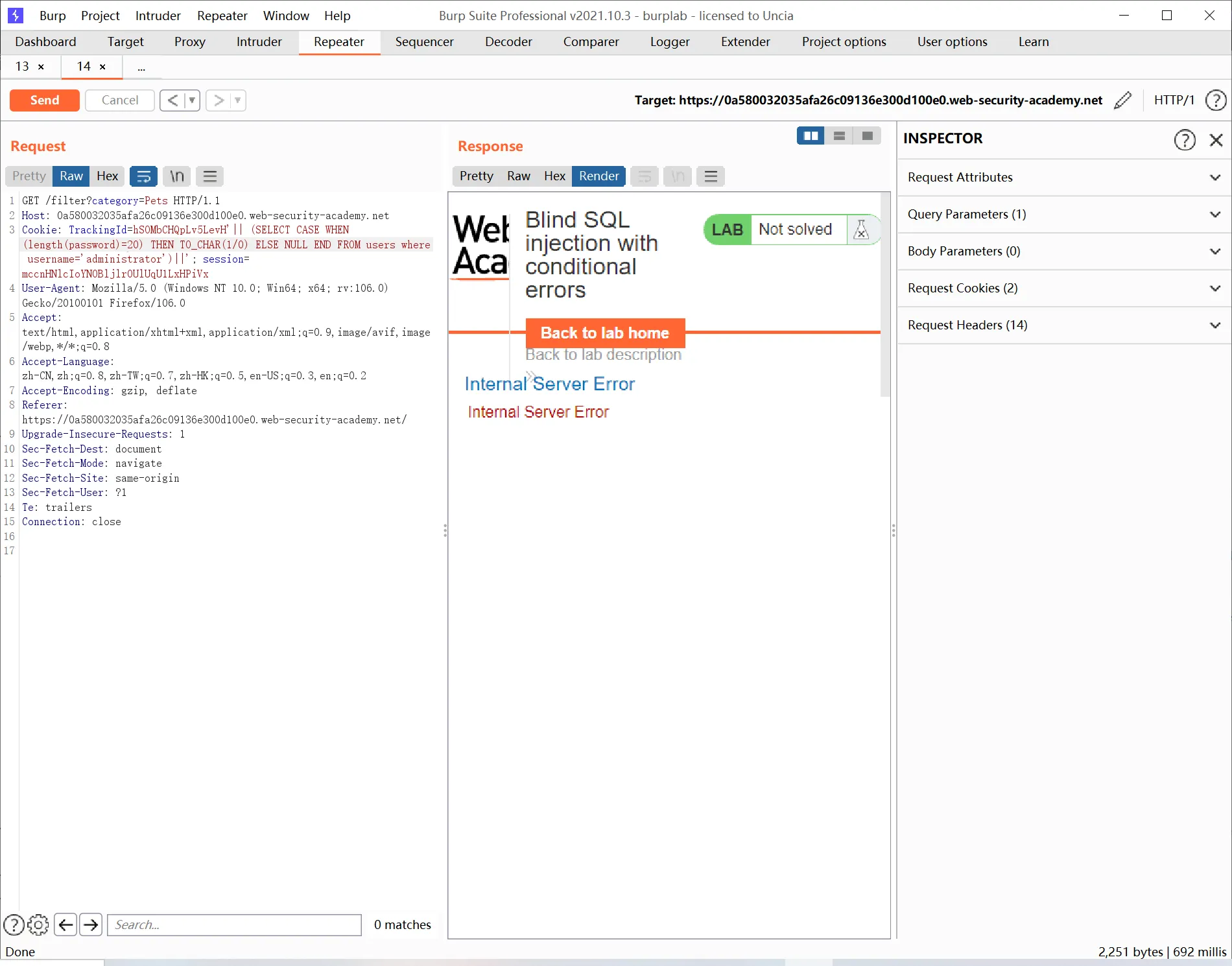This screenshot has height=966, width=1232.
Task: Open the Window menu
Action: 286,16
